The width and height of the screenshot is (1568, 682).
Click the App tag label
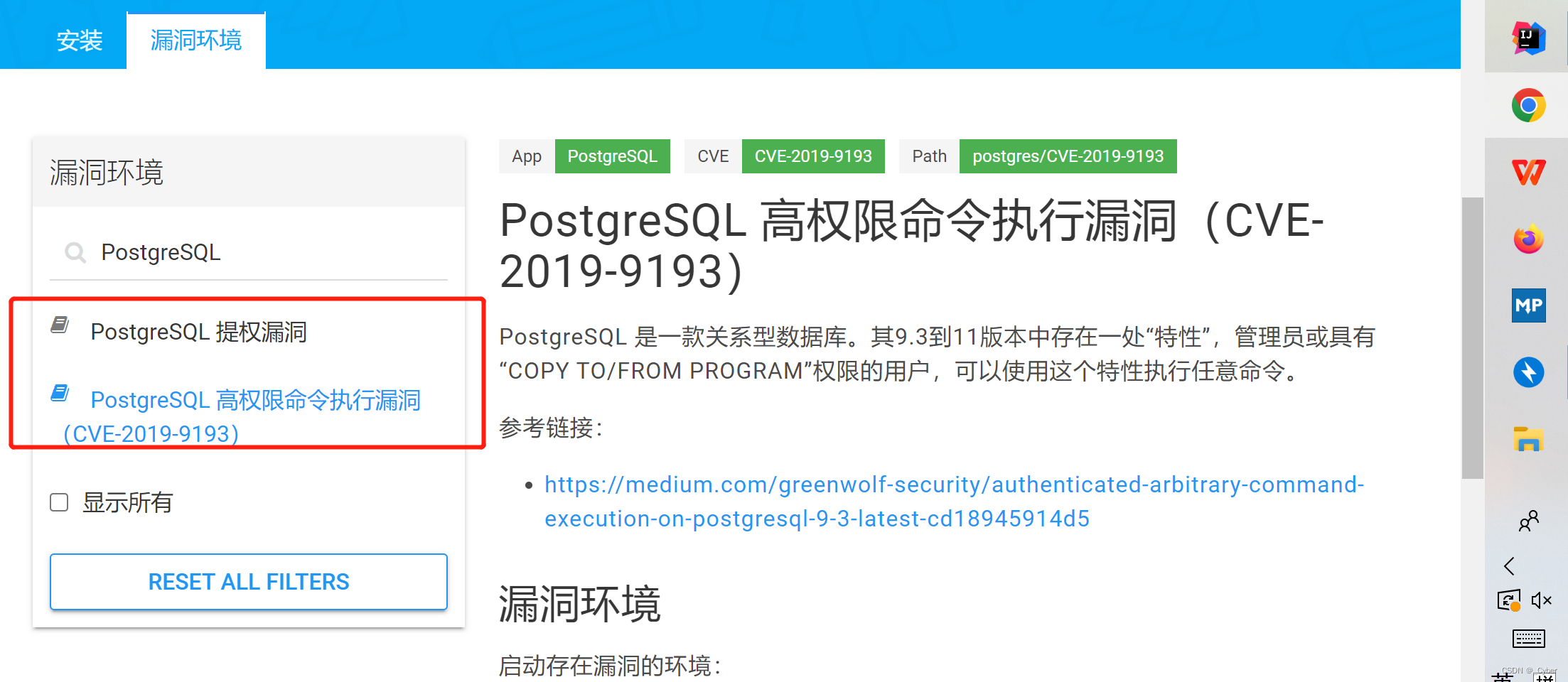(527, 156)
